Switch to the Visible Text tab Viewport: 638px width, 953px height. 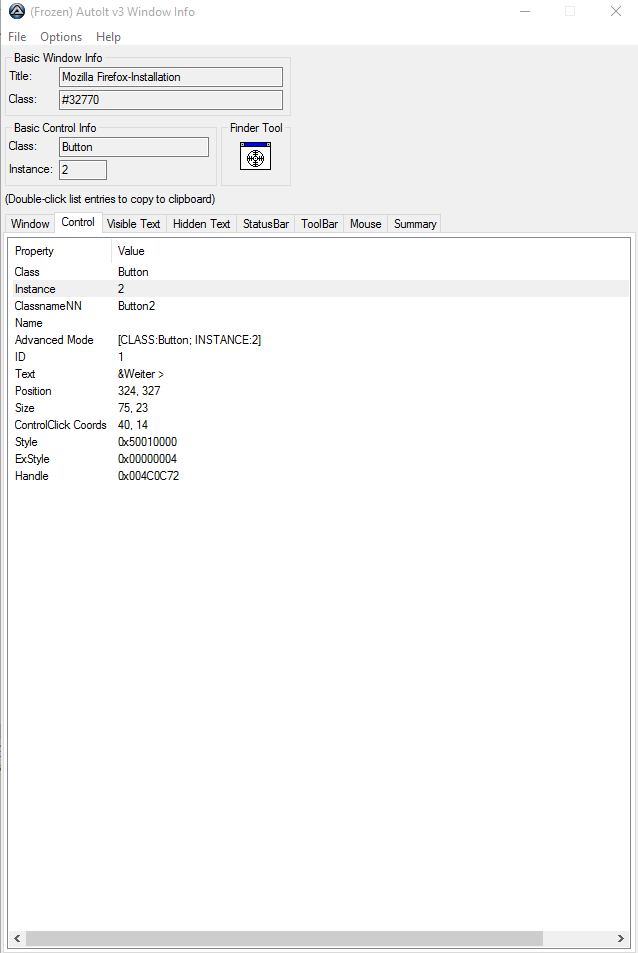tap(134, 224)
